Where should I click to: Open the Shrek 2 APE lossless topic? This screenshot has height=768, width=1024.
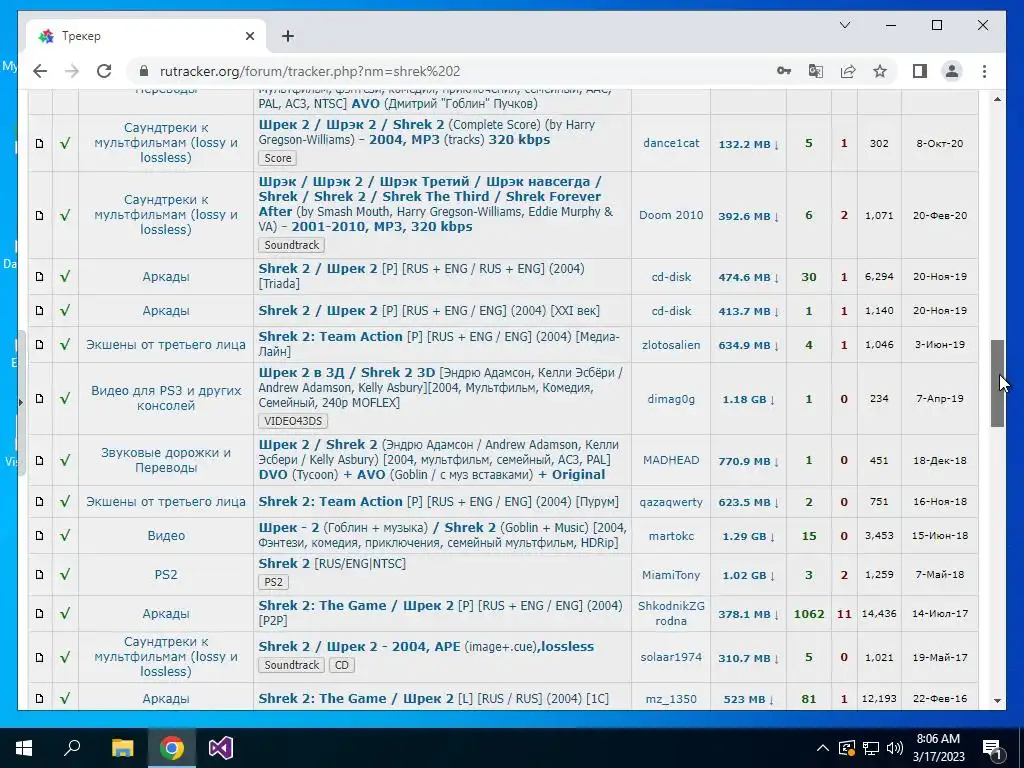pos(426,647)
